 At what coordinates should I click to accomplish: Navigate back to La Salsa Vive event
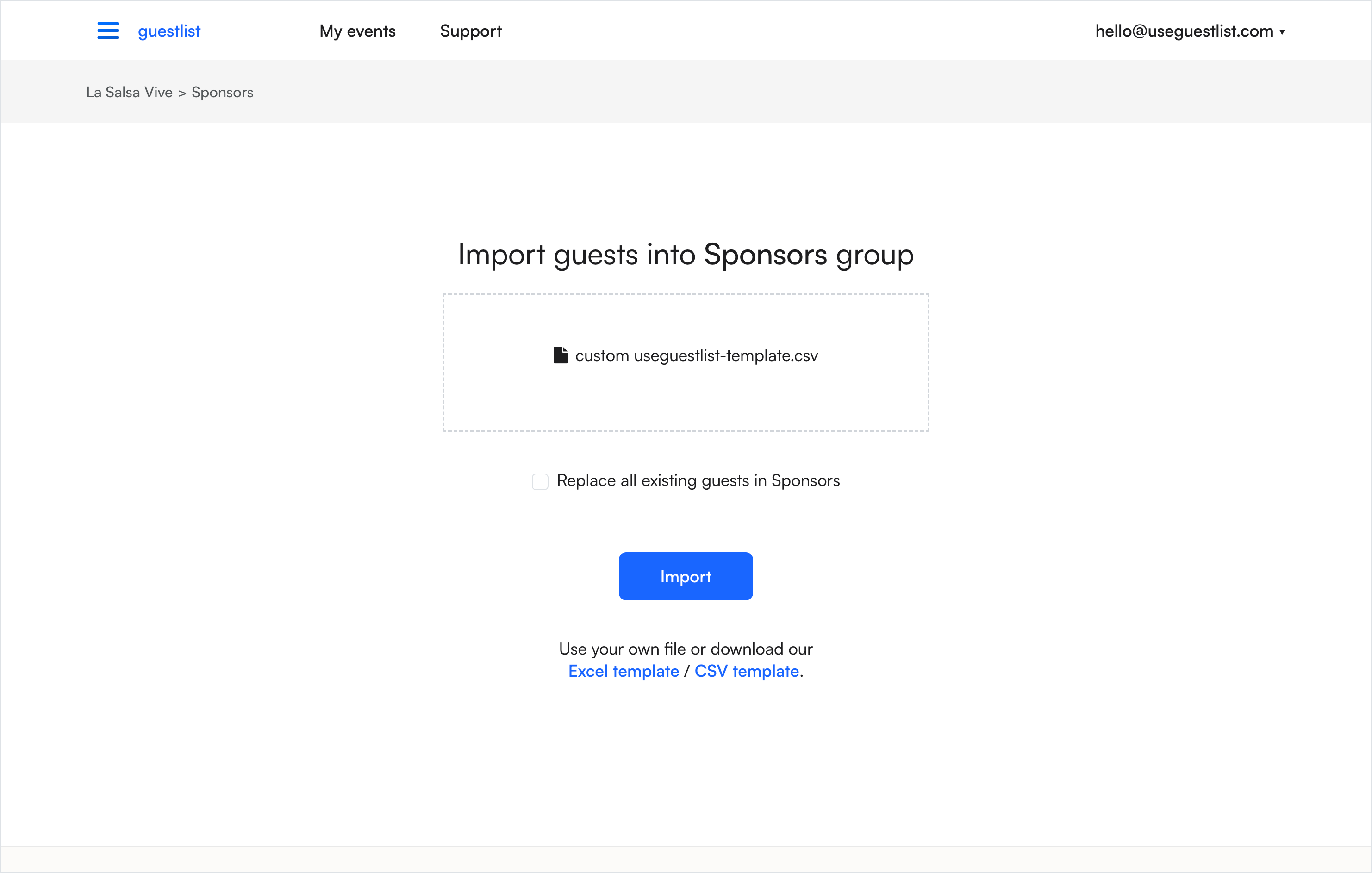click(129, 92)
